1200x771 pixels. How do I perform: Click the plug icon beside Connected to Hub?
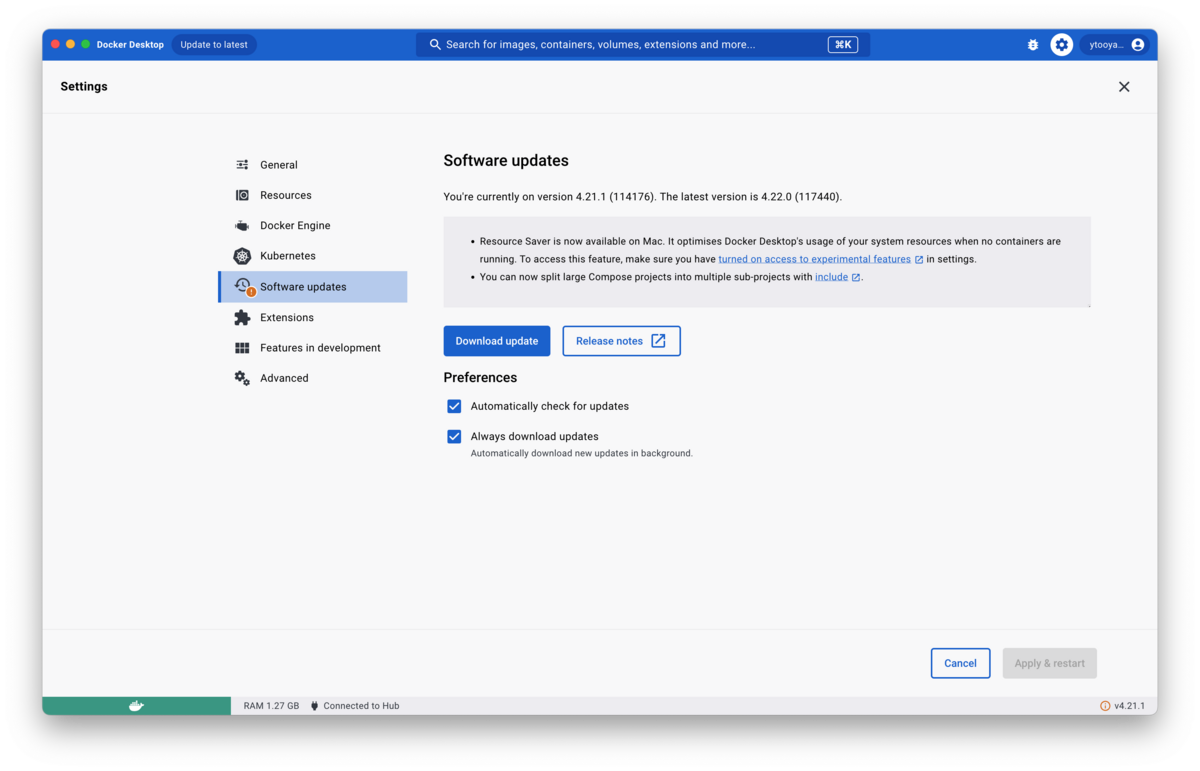(314, 706)
